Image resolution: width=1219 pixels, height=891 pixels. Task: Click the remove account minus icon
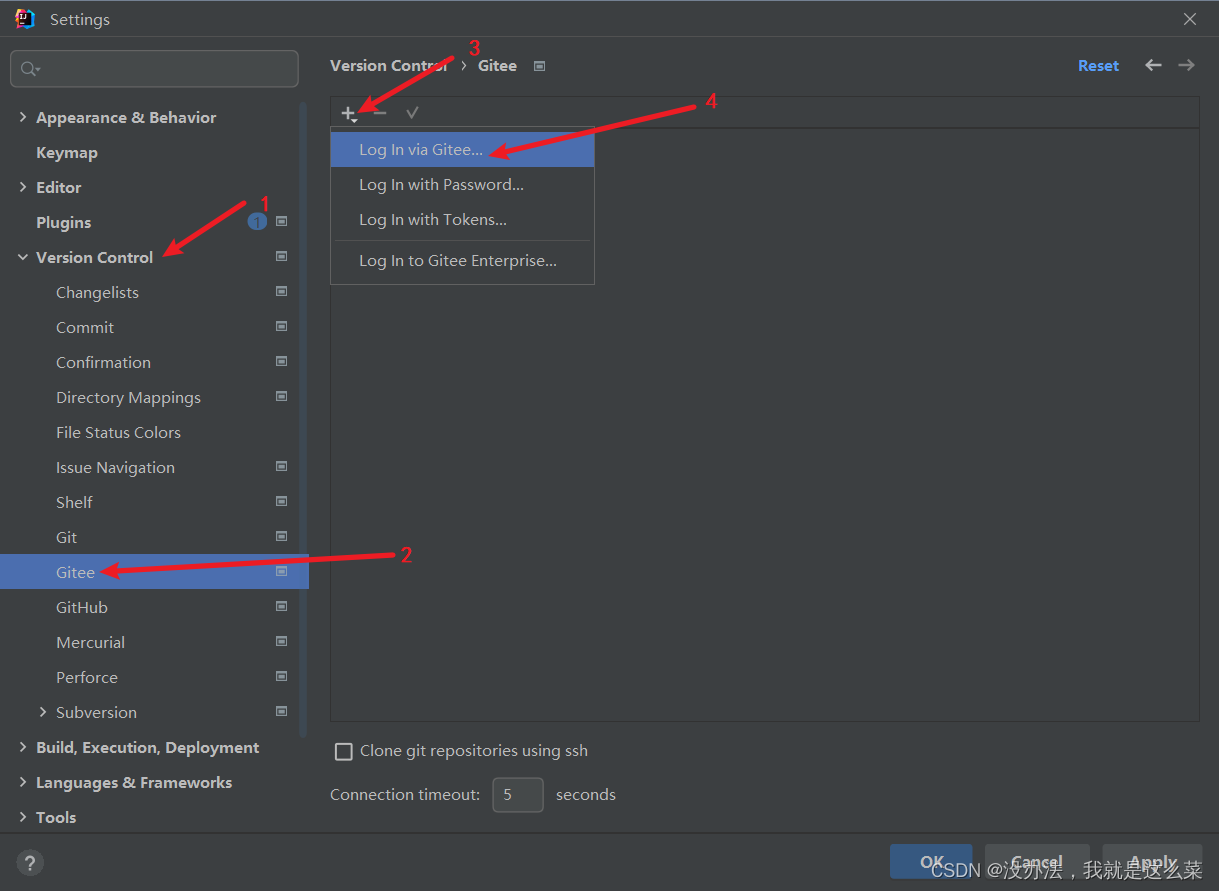(x=380, y=113)
